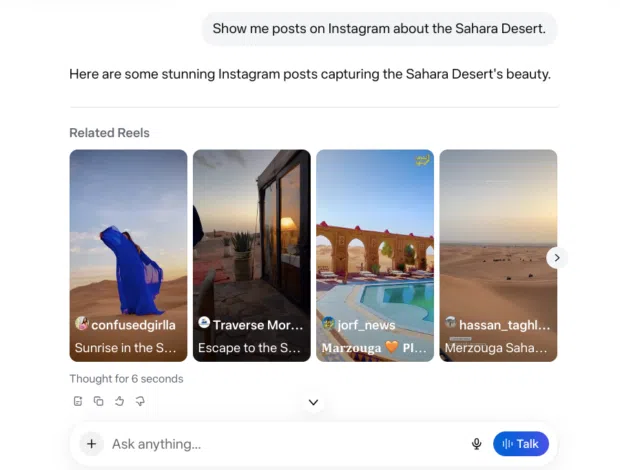Start voice mode with Talk button
The width and height of the screenshot is (620, 470).
(521, 444)
